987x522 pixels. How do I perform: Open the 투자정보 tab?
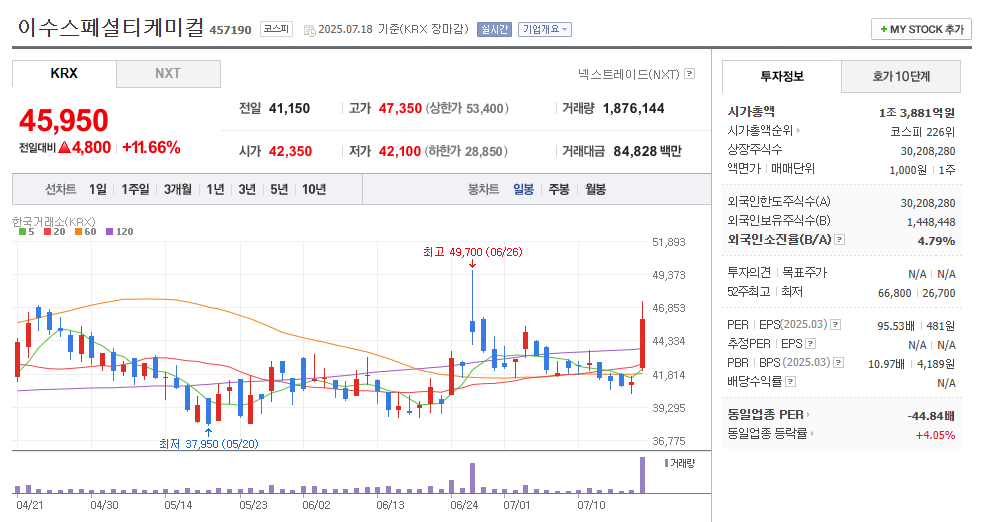point(782,76)
